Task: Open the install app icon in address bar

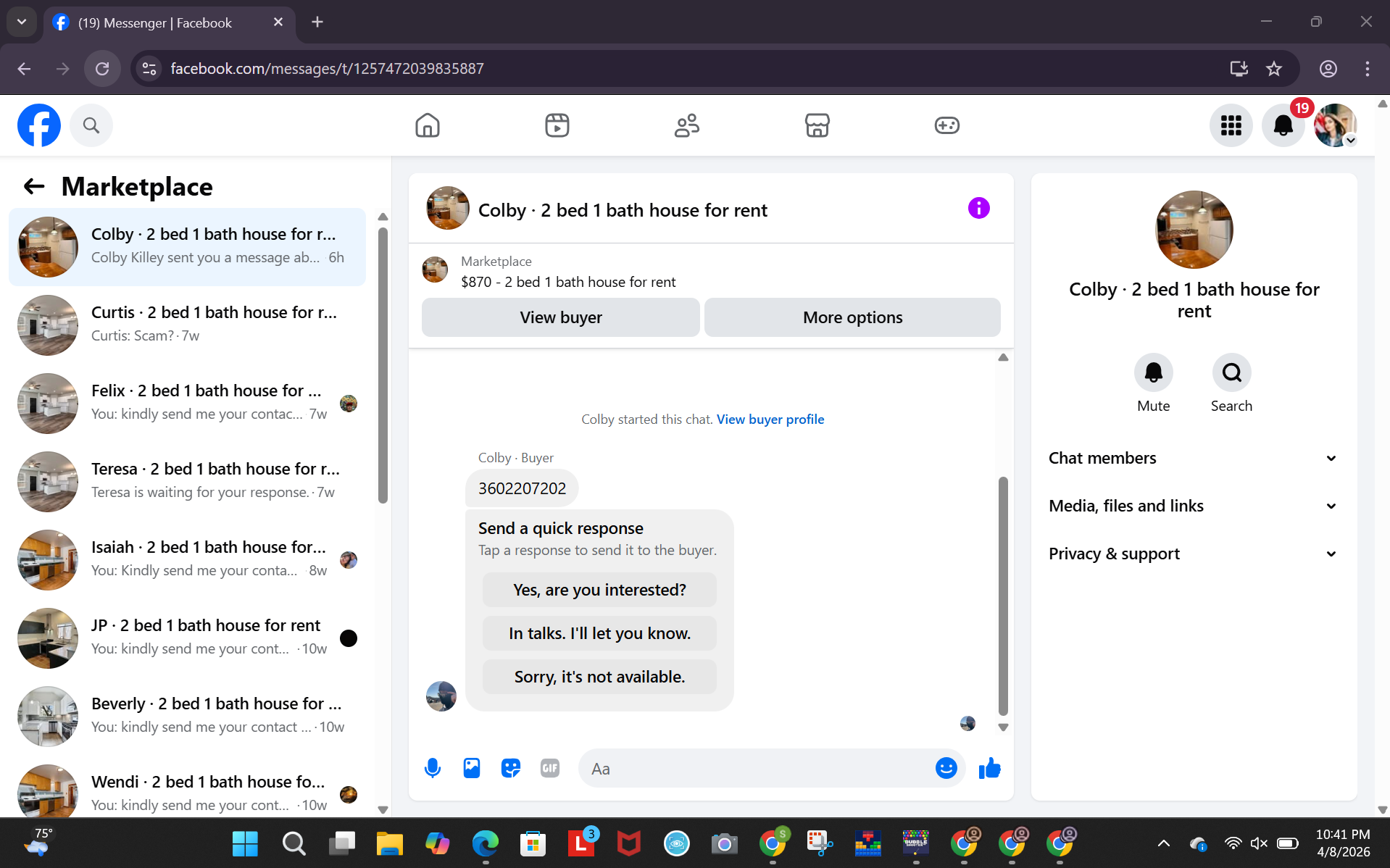Action: [1239, 69]
